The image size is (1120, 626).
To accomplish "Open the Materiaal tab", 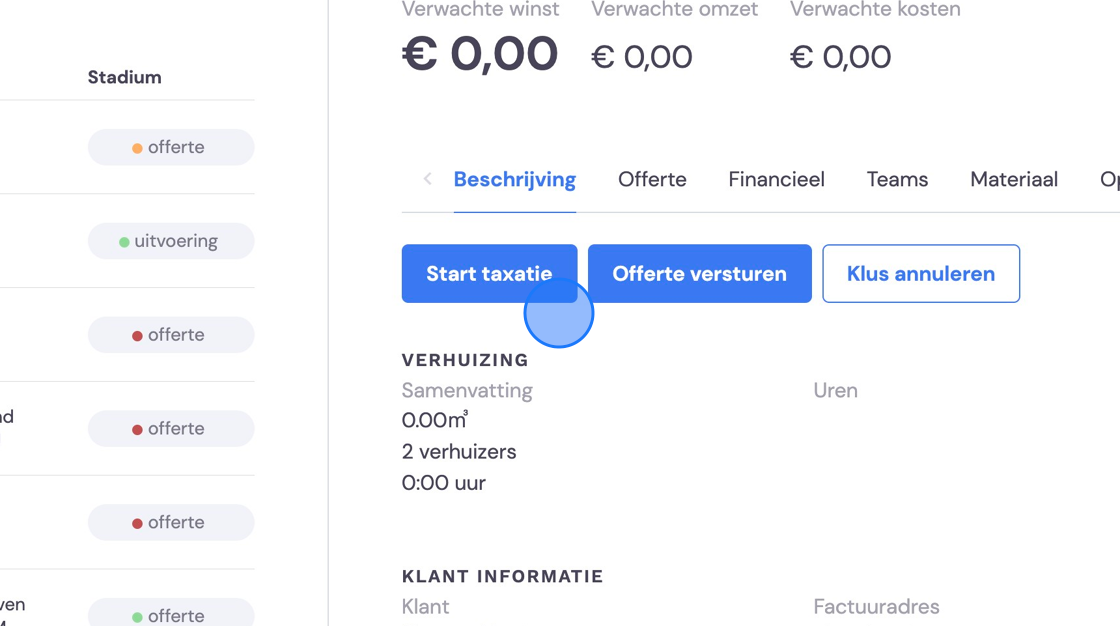I will pyautogui.click(x=1014, y=179).
